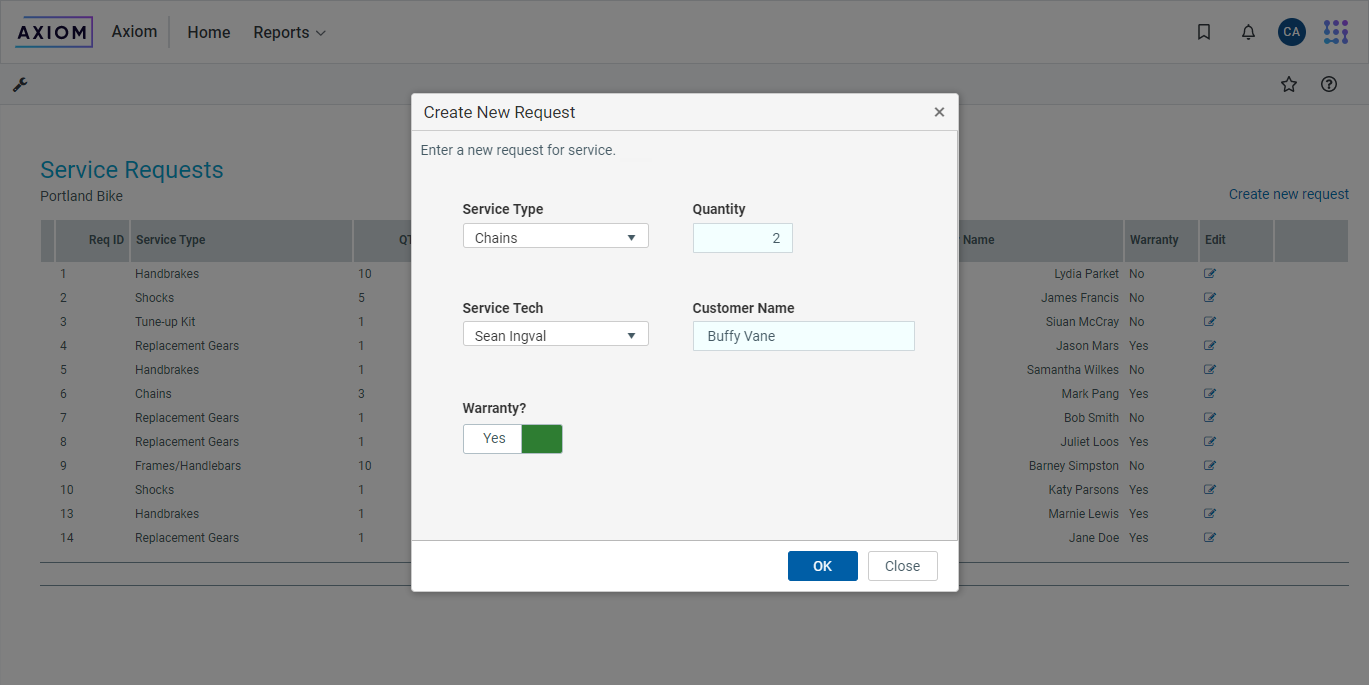Open the notifications bell
Screen dimensions: 1369x685
[x=1248, y=32]
